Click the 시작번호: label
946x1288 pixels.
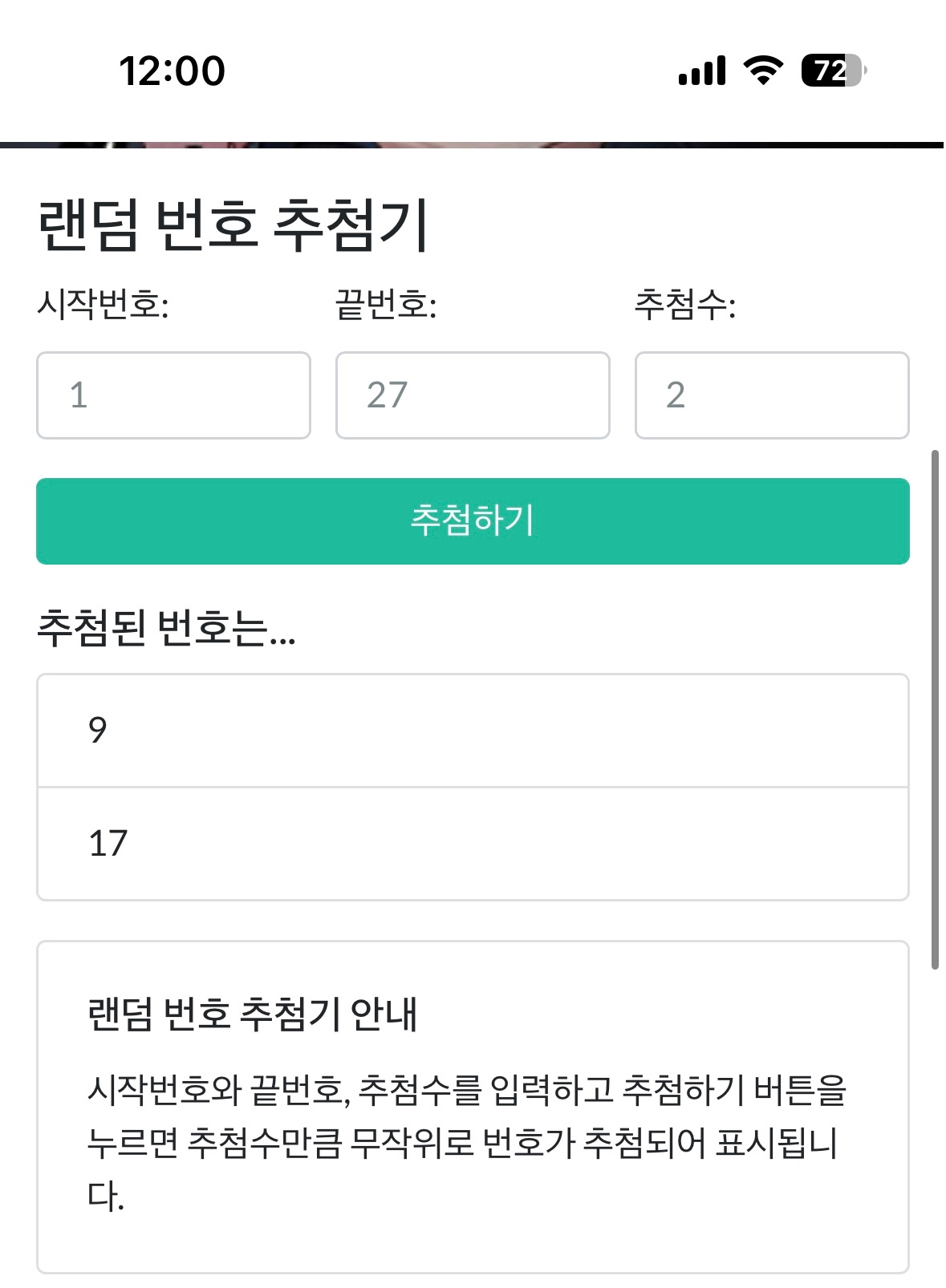point(103,305)
